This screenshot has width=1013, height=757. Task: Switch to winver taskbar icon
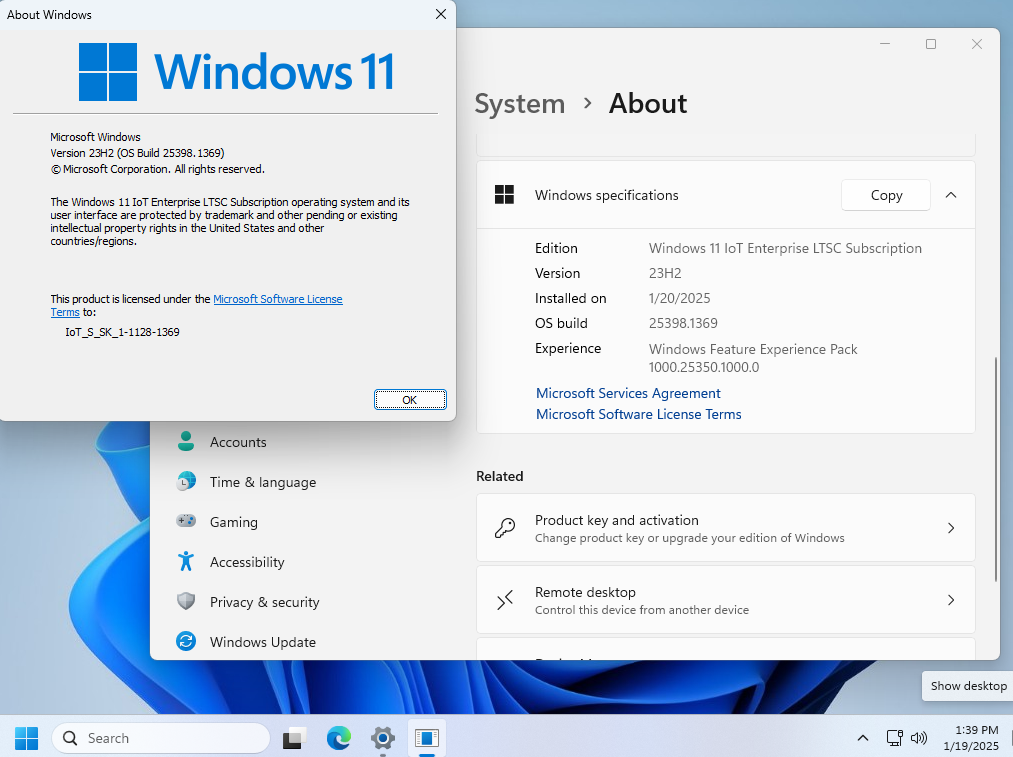tap(427, 738)
